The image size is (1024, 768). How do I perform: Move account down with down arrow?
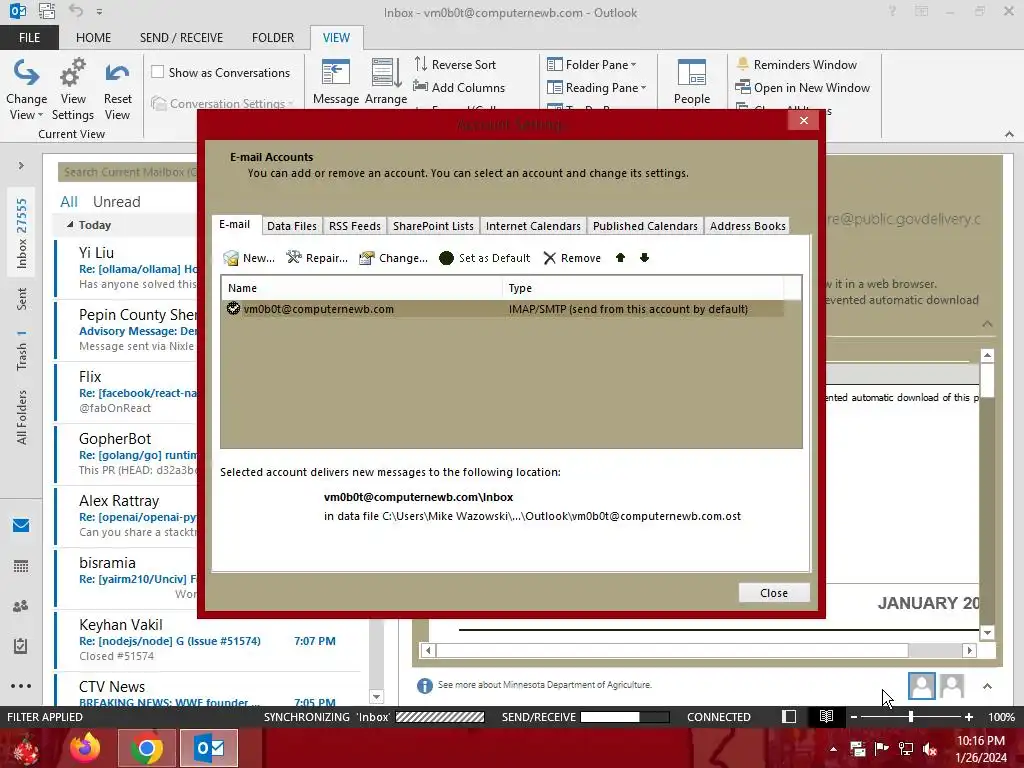click(645, 258)
